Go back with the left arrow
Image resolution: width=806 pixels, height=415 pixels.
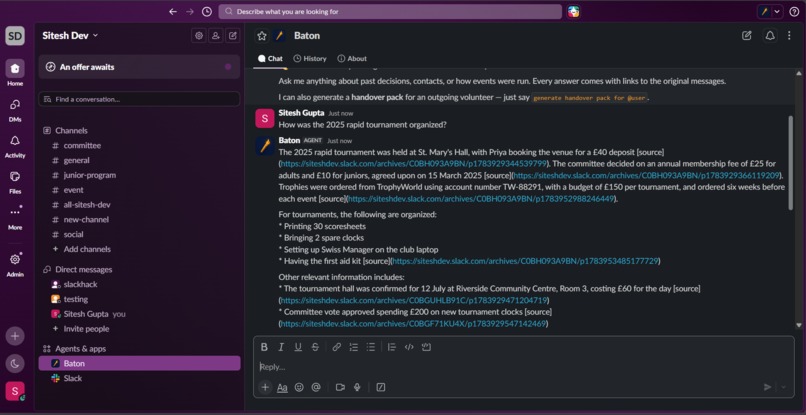pos(173,11)
